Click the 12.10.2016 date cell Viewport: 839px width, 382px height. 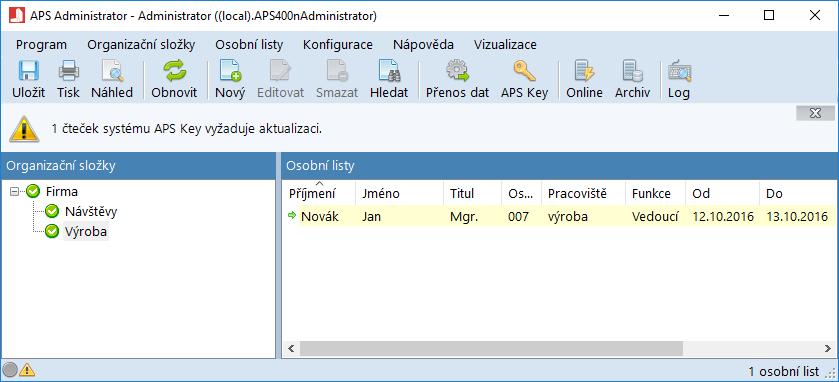[723, 216]
